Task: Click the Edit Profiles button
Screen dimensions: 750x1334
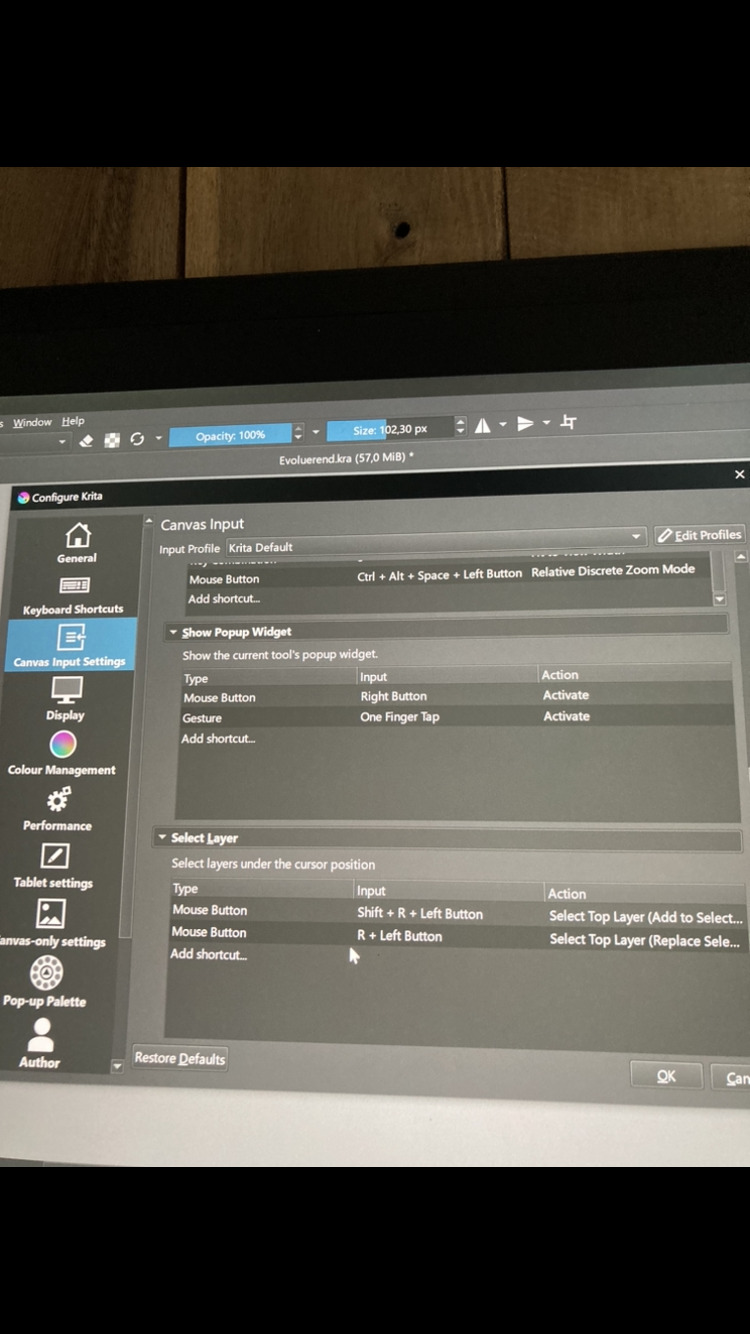Action: click(700, 535)
